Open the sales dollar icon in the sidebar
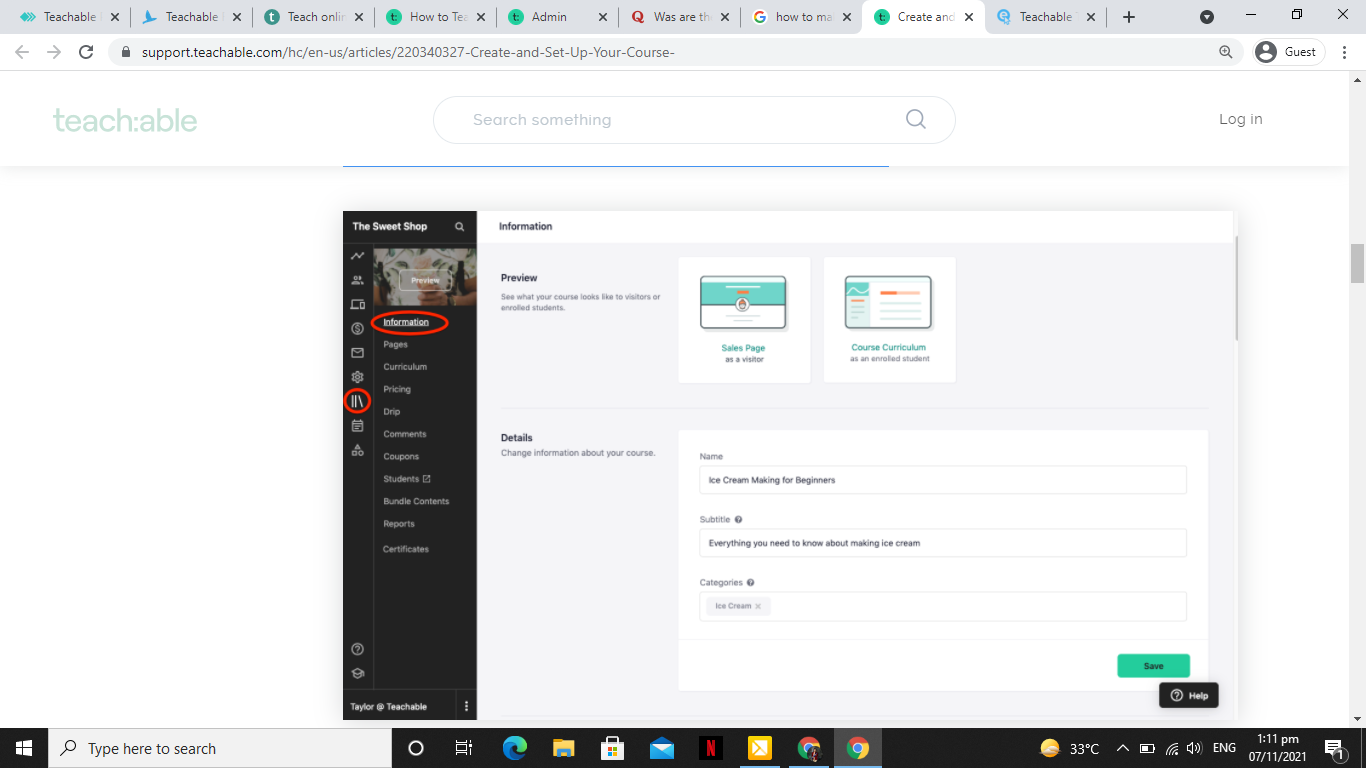The height and width of the screenshot is (768, 1366). [357, 328]
